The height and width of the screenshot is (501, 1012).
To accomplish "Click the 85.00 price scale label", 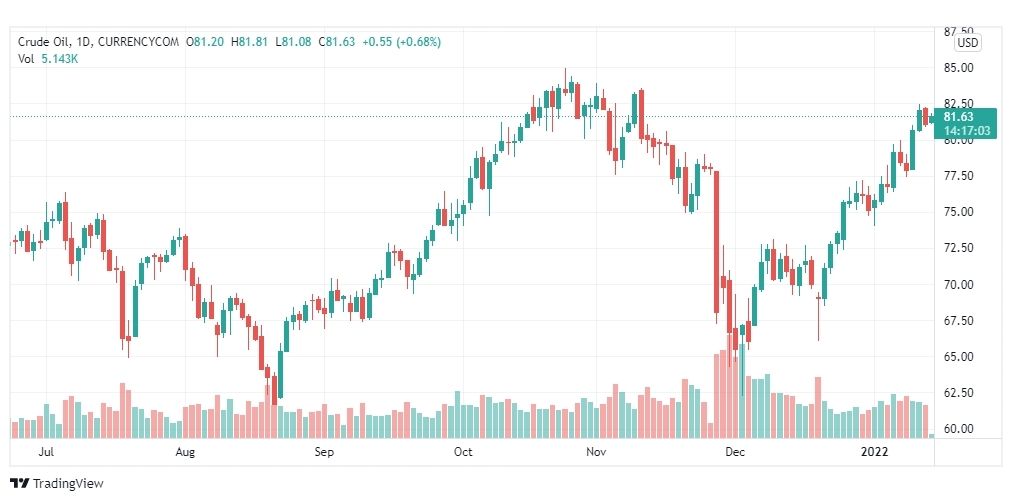I will point(958,68).
